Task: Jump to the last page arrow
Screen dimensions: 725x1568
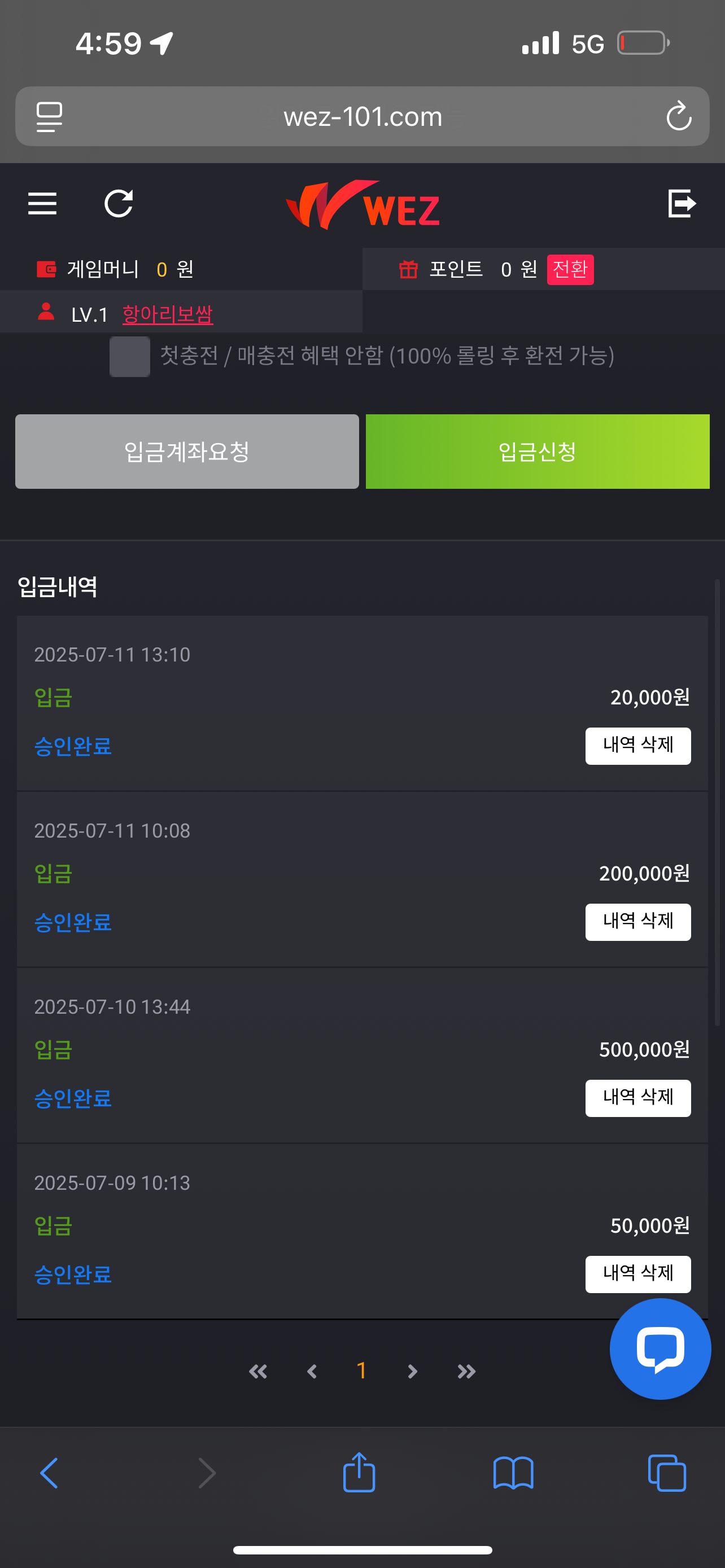Action: click(x=466, y=1372)
